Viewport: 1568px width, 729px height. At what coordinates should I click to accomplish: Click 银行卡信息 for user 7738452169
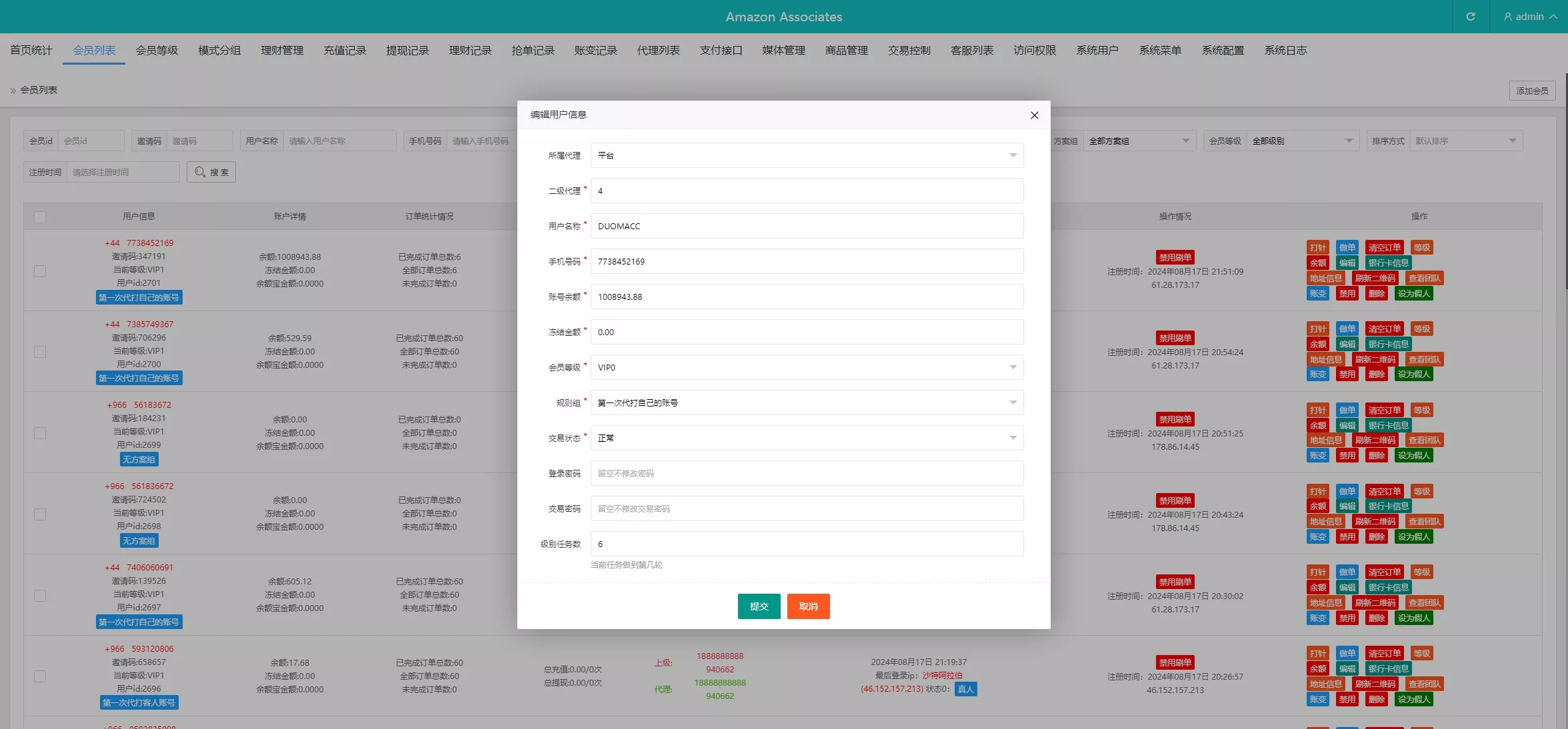pyautogui.click(x=1388, y=263)
